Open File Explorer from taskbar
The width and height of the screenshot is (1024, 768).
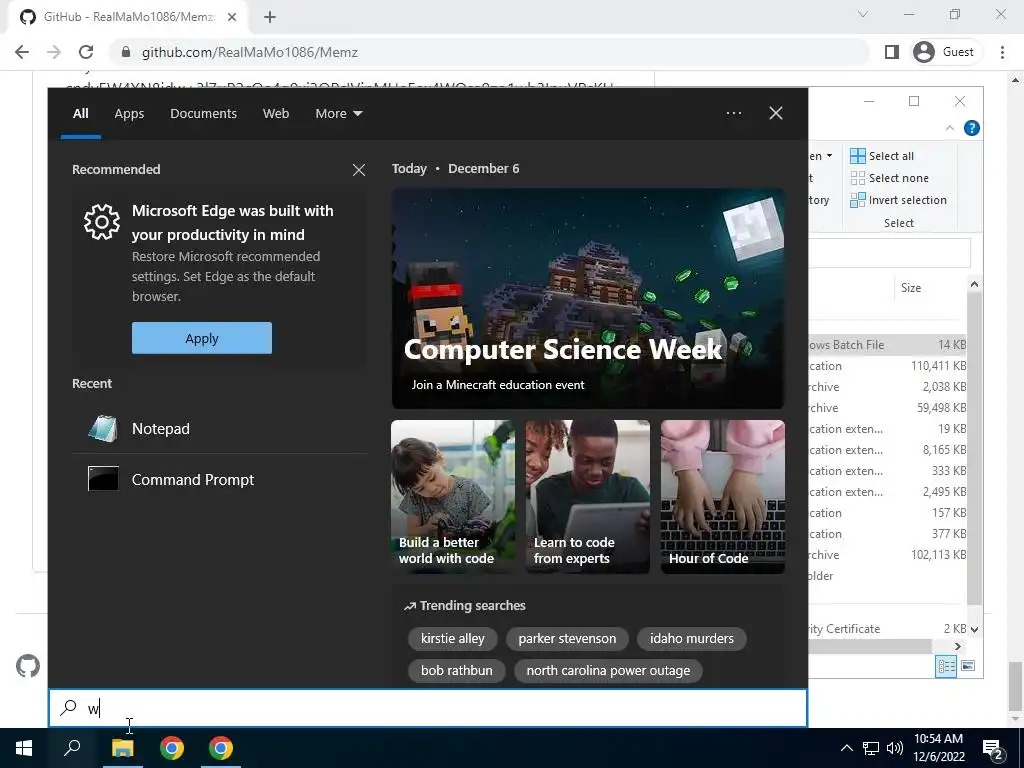tap(122, 748)
